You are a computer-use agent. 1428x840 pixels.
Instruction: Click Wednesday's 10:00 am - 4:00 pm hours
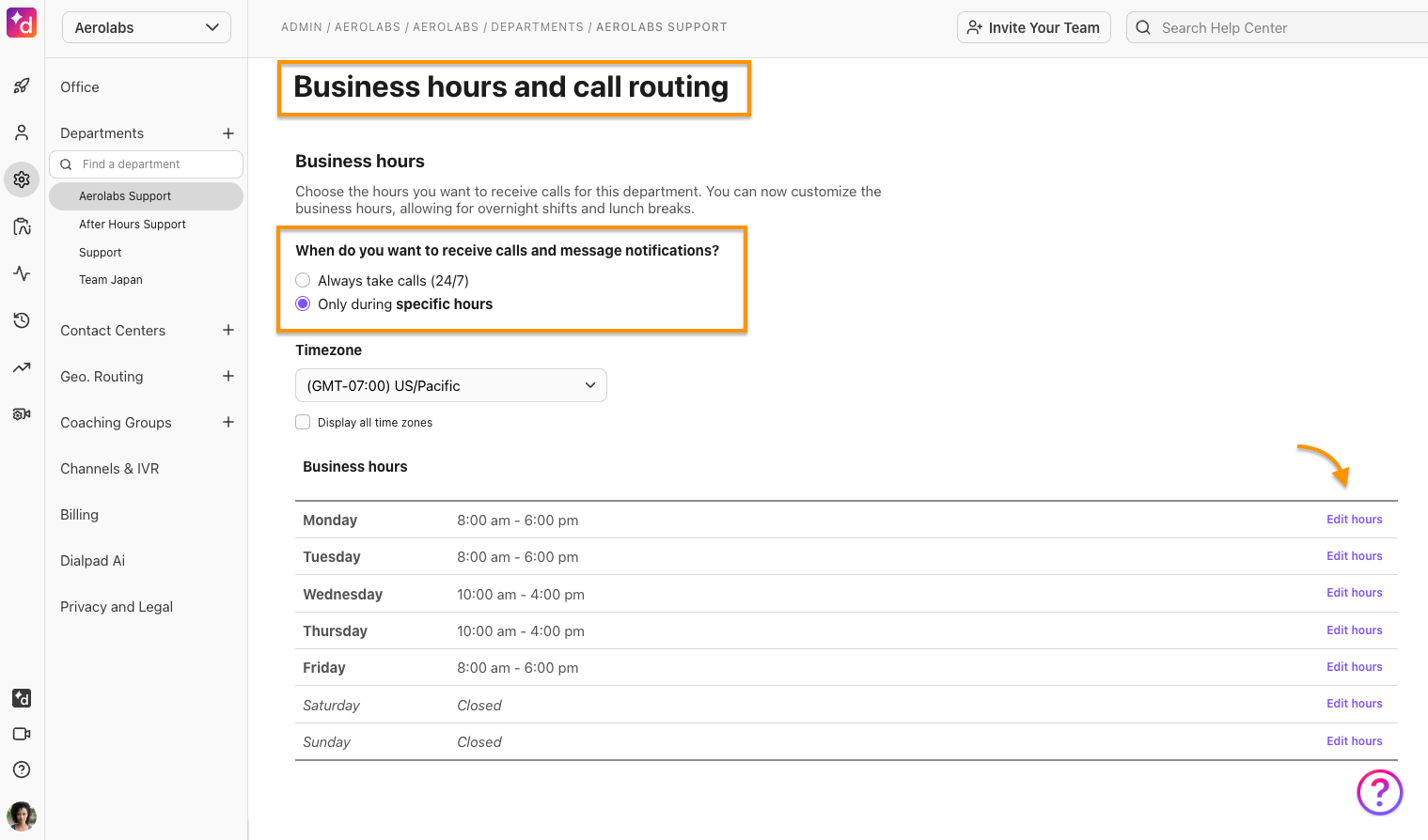click(x=521, y=594)
